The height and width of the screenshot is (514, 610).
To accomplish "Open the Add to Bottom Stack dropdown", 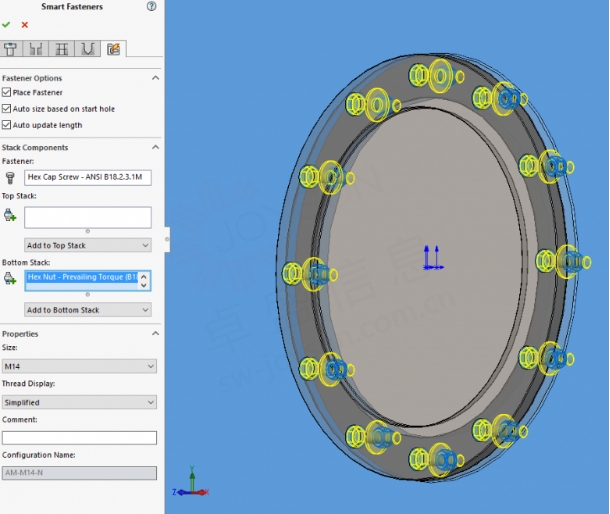I will [88, 310].
